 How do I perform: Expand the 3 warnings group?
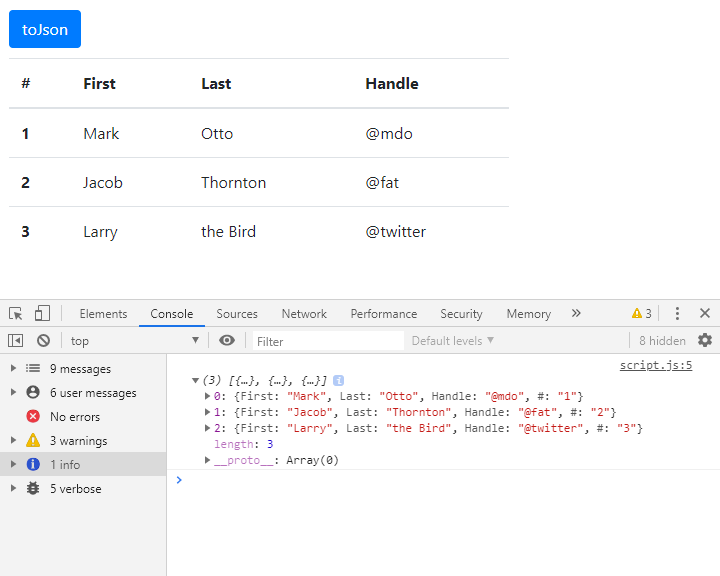pyautogui.click(x=13, y=440)
